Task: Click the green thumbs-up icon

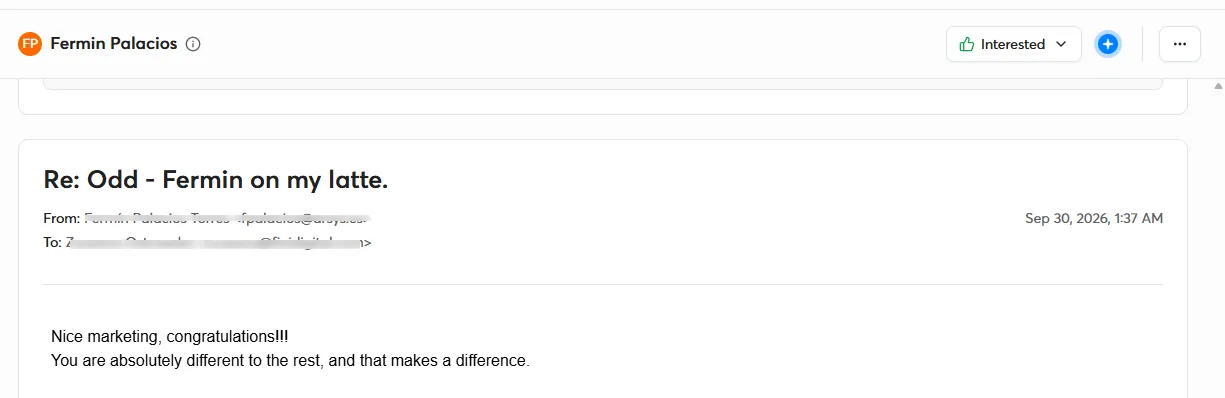Action: point(967,44)
